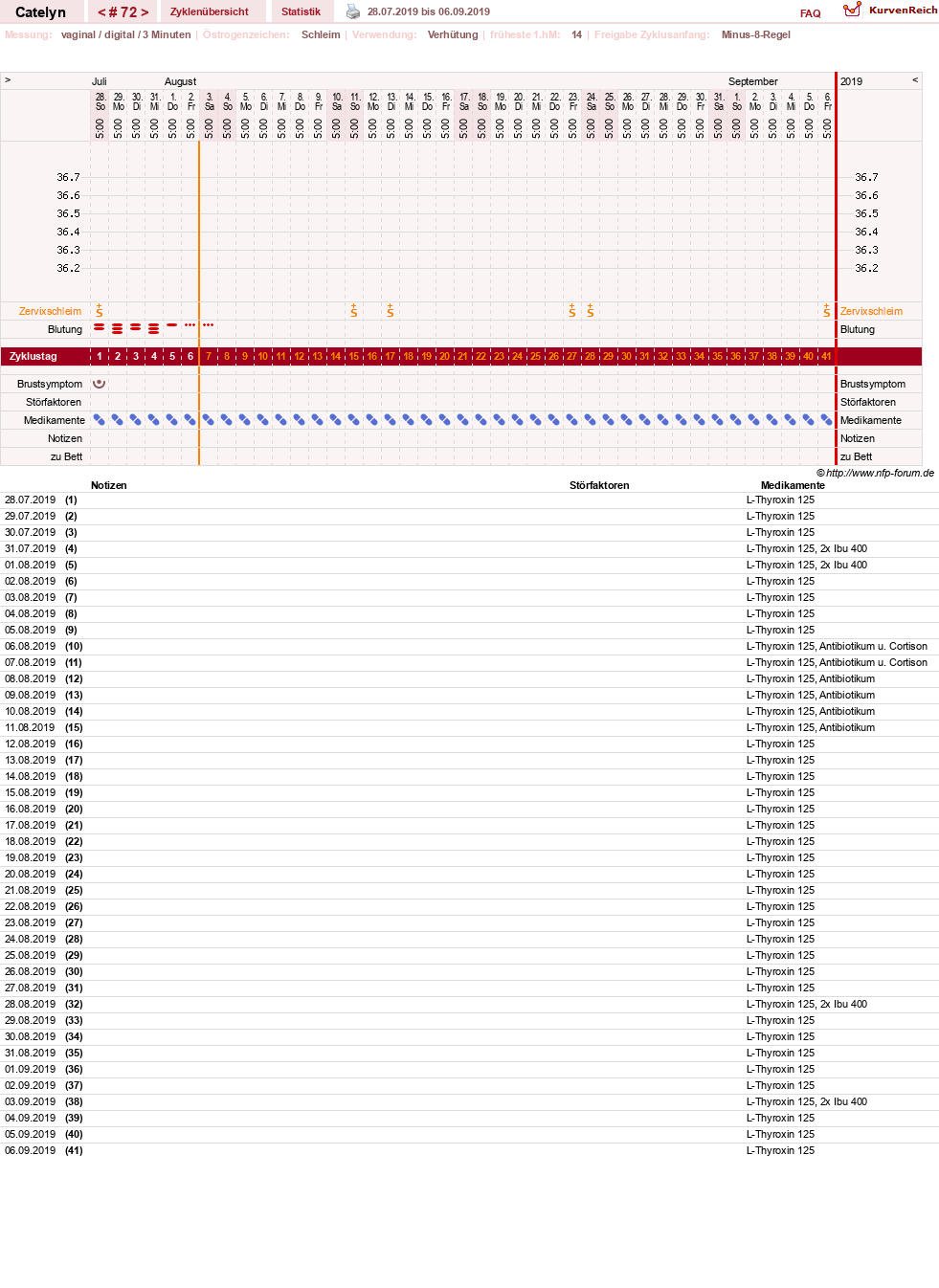Go to next cycle with the right arrow after #72
The image size is (939, 1288).
145,12
